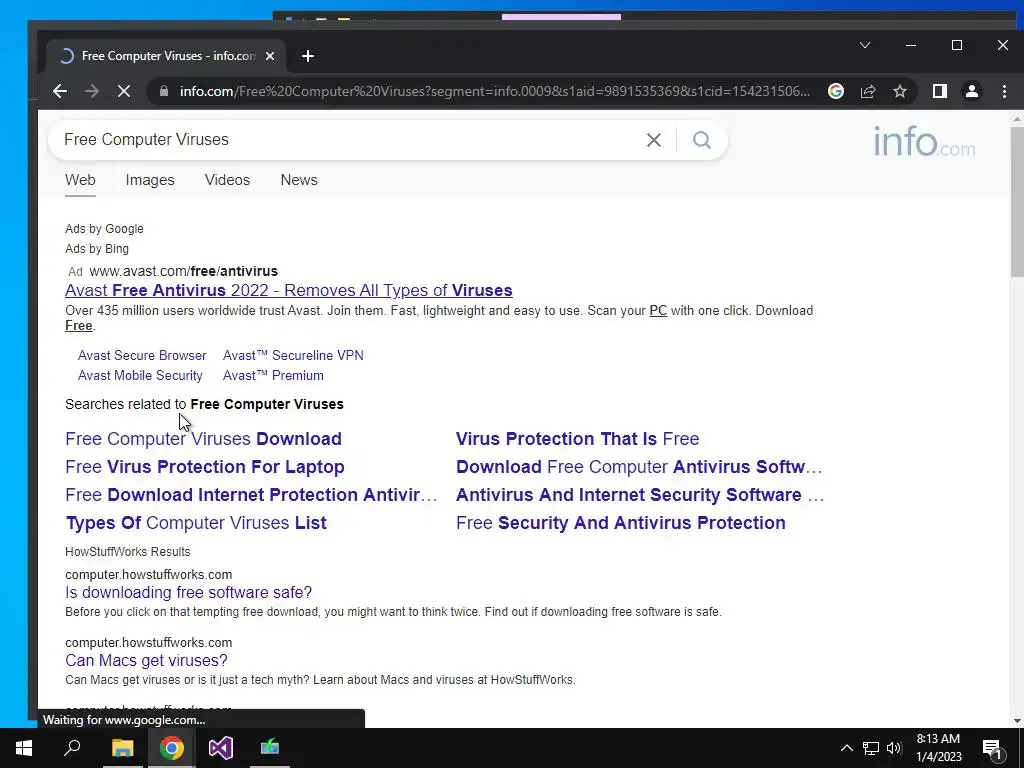Switch to the Videos tab

(227, 180)
